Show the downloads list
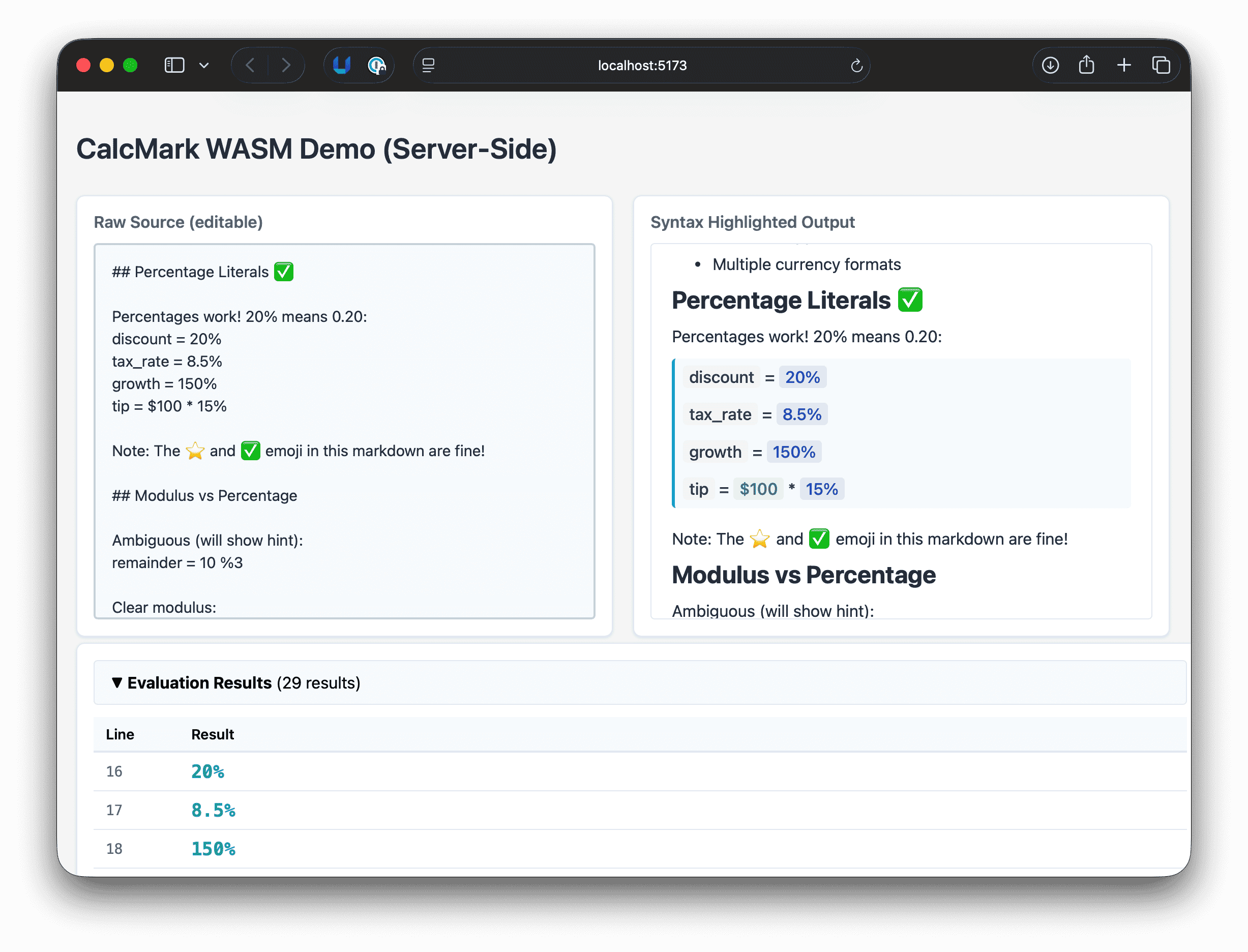This screenshot has width=1248, height=952. [1050, 65]
